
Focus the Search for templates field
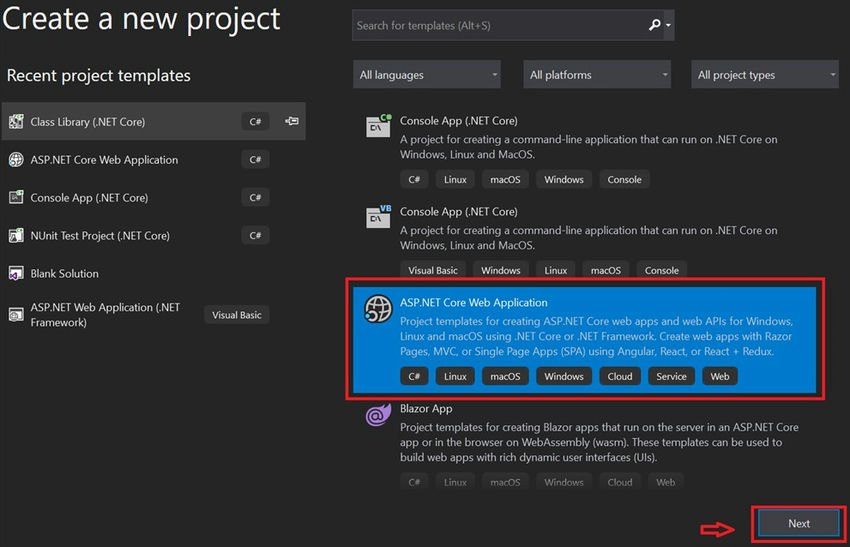(513, 25)
